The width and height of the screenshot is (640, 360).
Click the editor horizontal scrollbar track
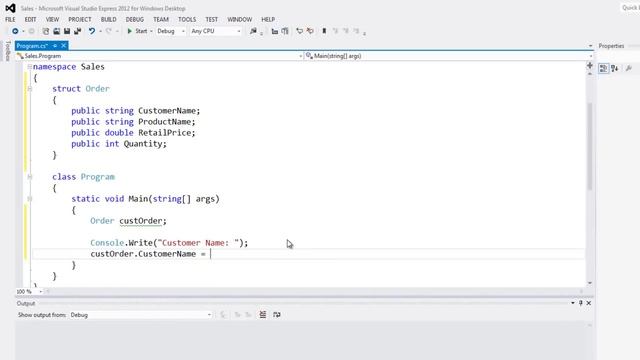(x=314, y=291)
